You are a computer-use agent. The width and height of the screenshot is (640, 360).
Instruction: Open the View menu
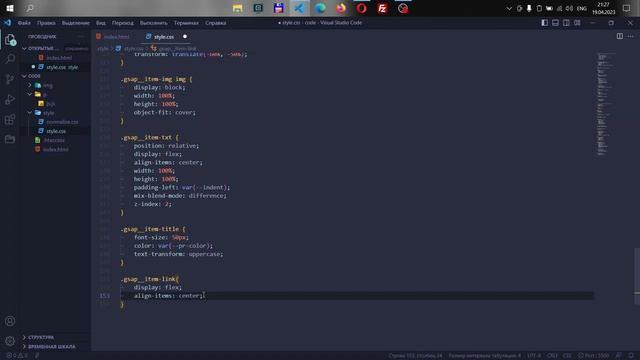101,23
